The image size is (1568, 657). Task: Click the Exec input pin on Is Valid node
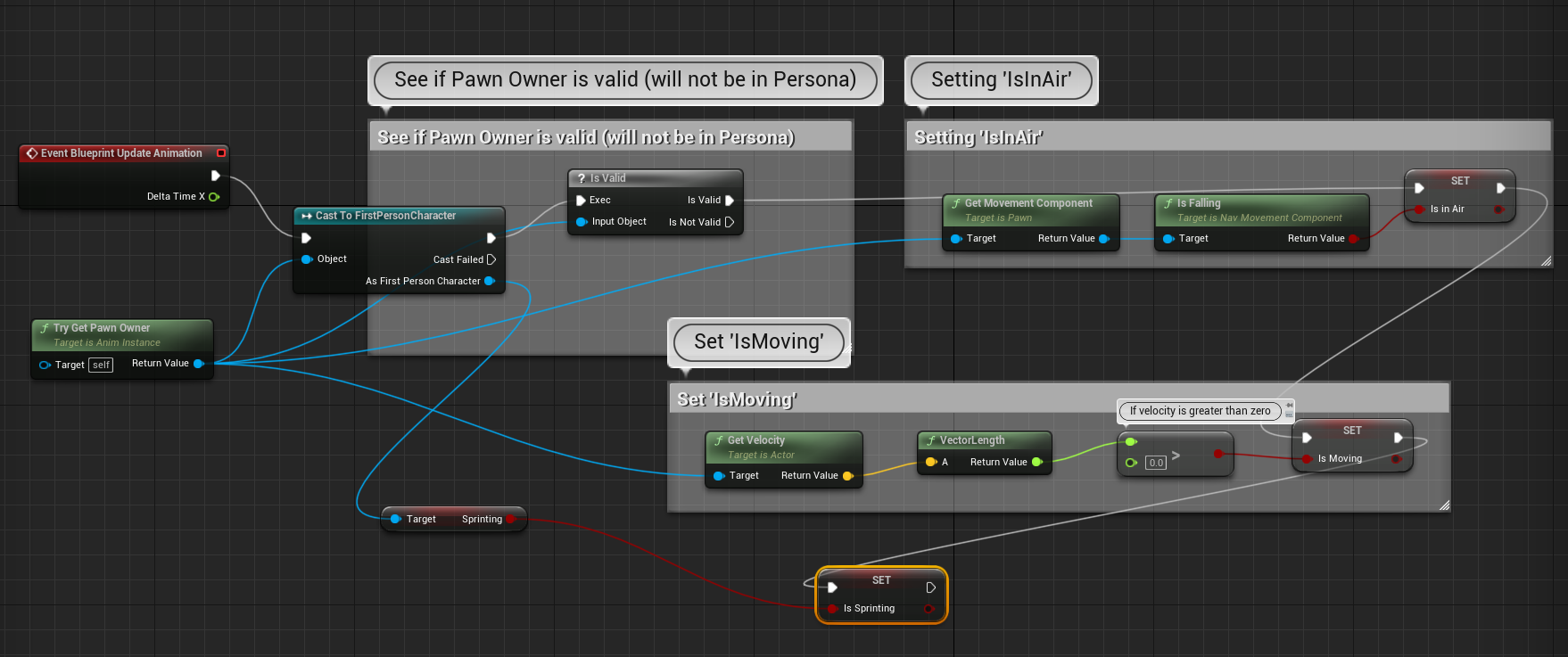pos(581,201)
